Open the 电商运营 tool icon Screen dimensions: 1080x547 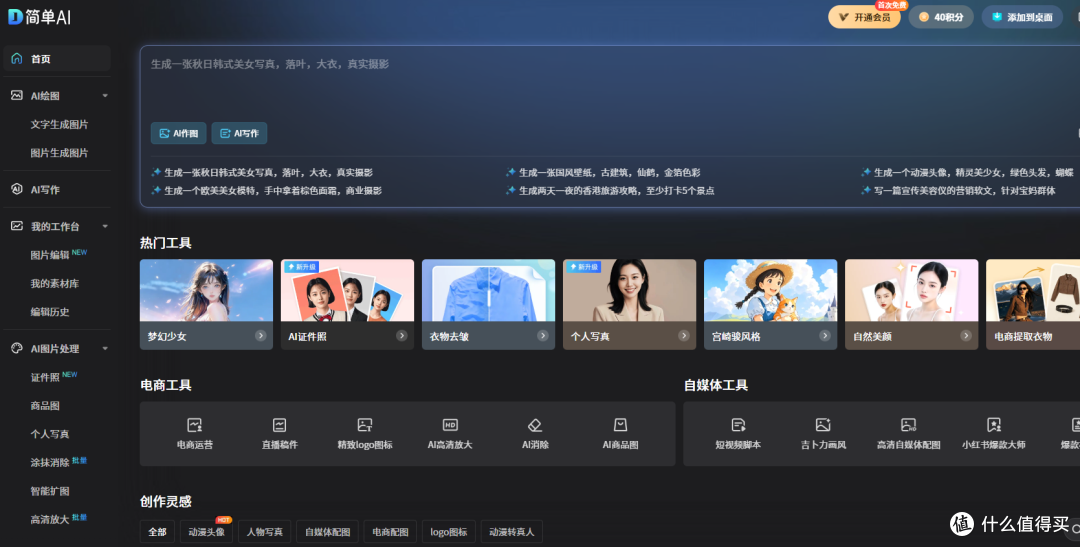[195, 433]
